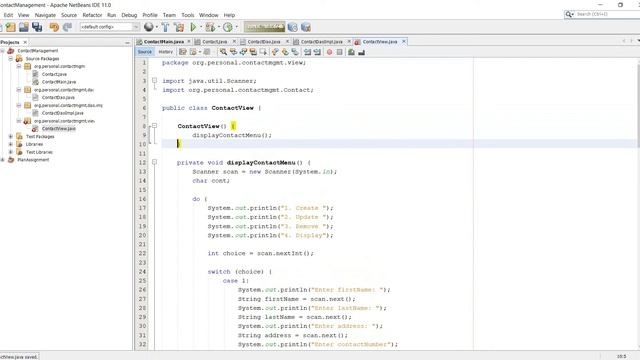Click the Forward icon before the Find Selection magnifier
Viewport: 640px width, 360px height.
[207, 52]
